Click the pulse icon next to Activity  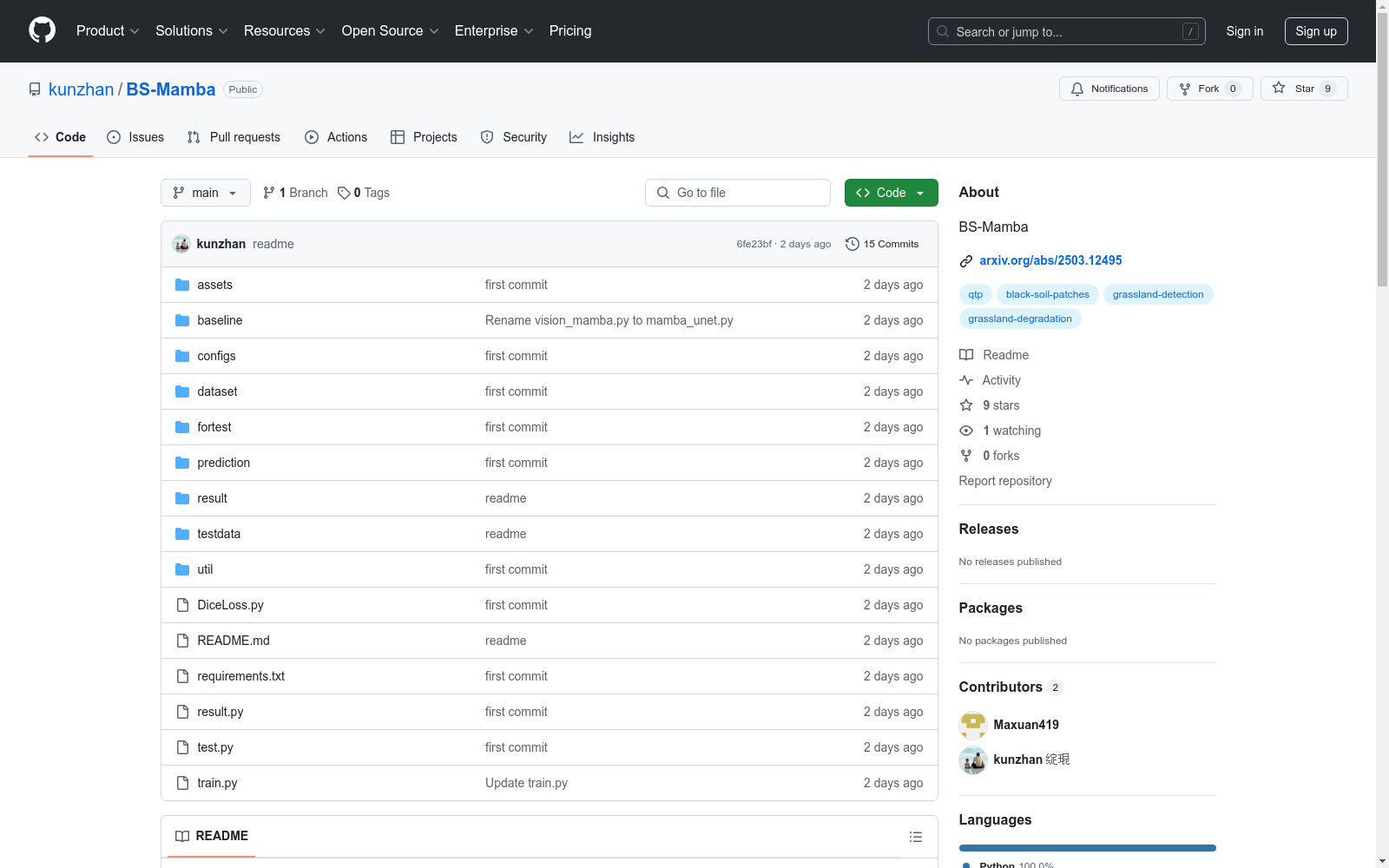[x=966, y=380]
